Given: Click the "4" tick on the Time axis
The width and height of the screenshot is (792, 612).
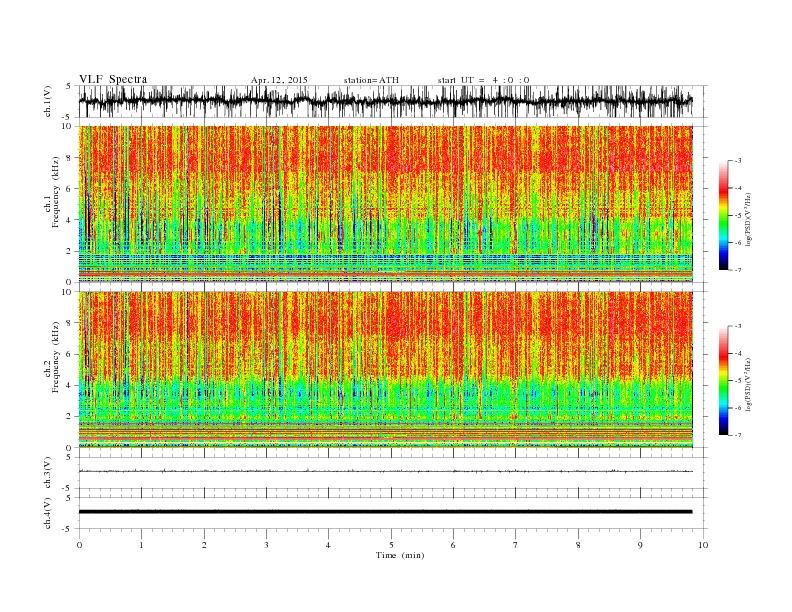Looking at the screenshot, I should pos(328,545).
